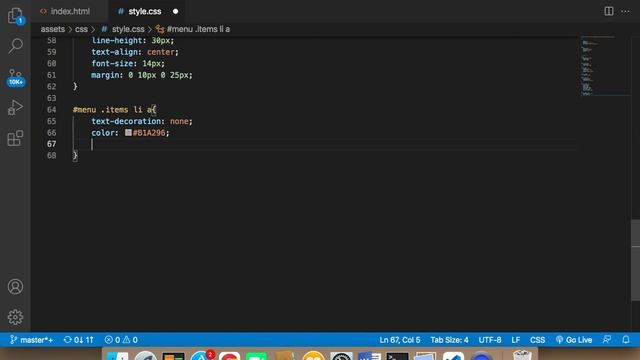The width and height of the screenshot is (640, 360).
Task: Select the style.css tab
Action: pos(145,11)
